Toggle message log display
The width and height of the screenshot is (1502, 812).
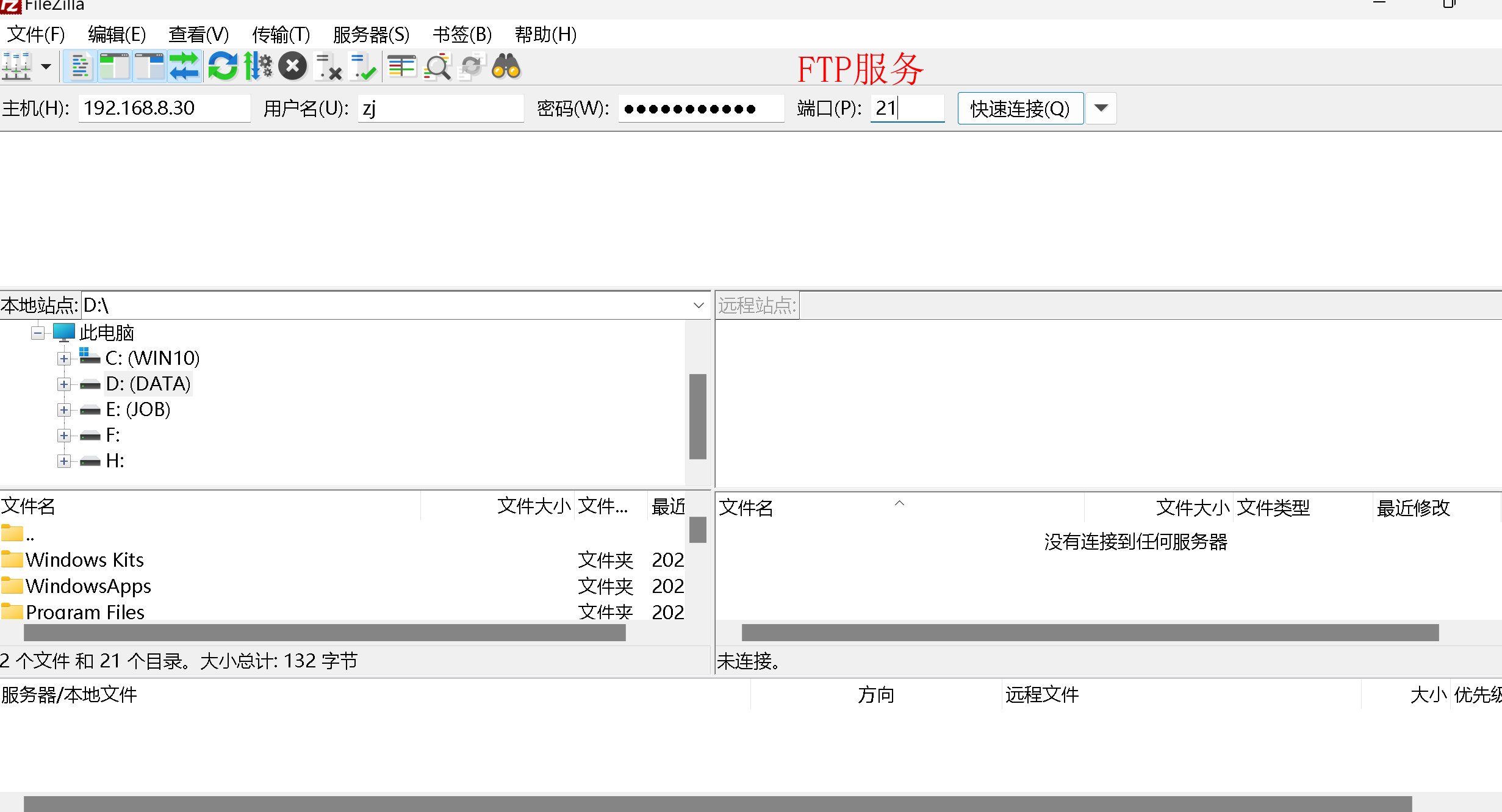click(80, 66)
